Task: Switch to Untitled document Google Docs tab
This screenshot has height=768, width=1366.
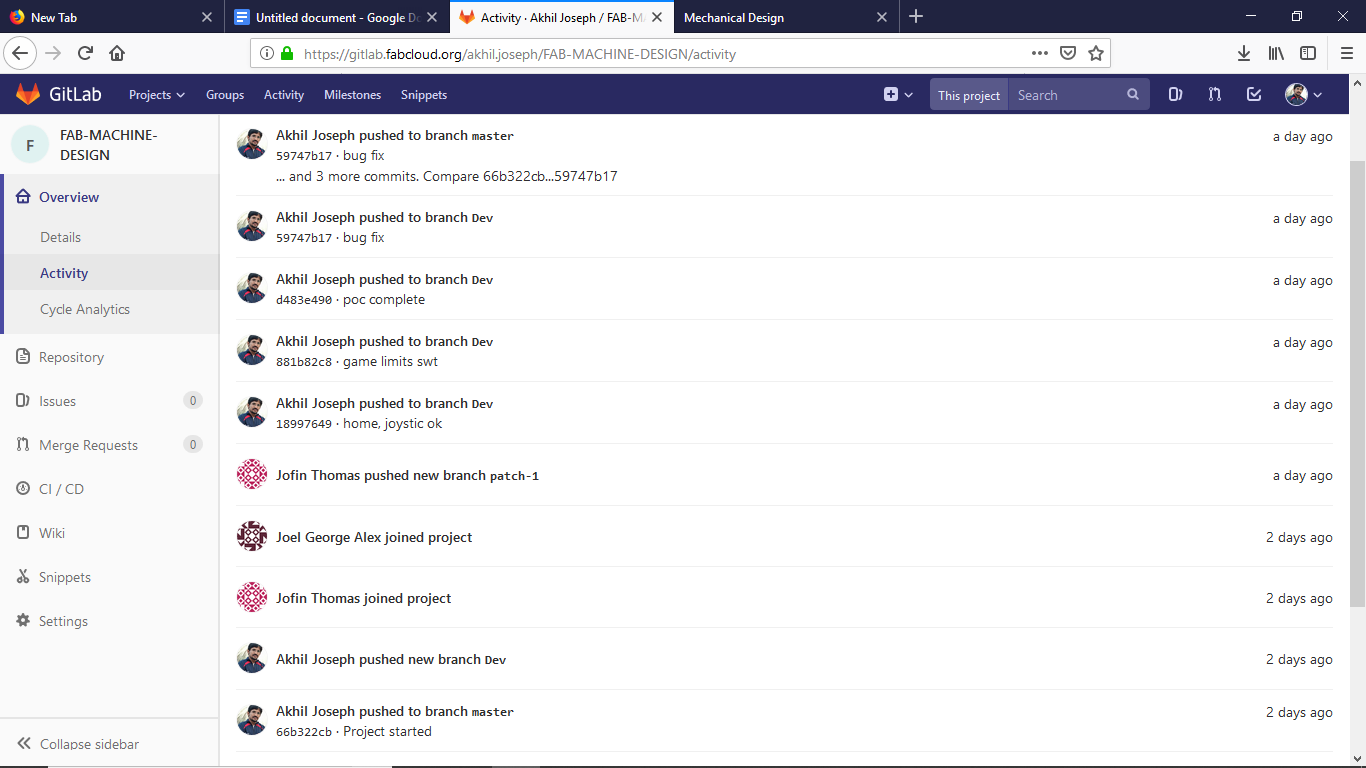Action: [x=337, y=17]
